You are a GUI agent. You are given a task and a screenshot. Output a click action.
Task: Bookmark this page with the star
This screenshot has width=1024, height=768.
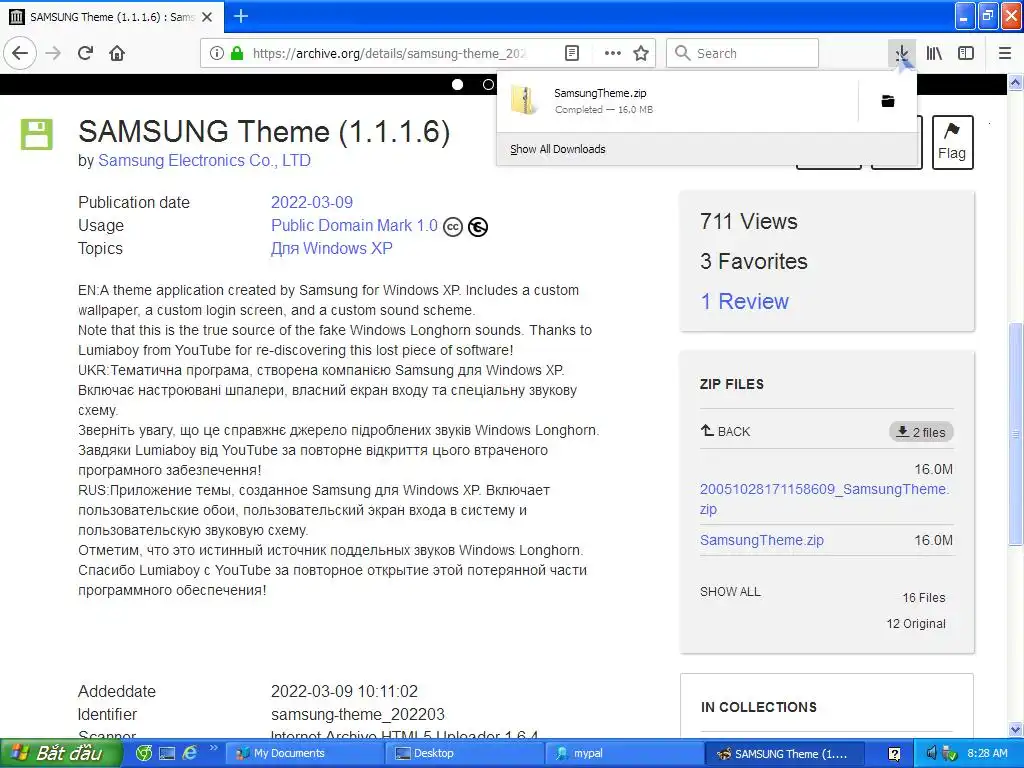tap(641, 53)
